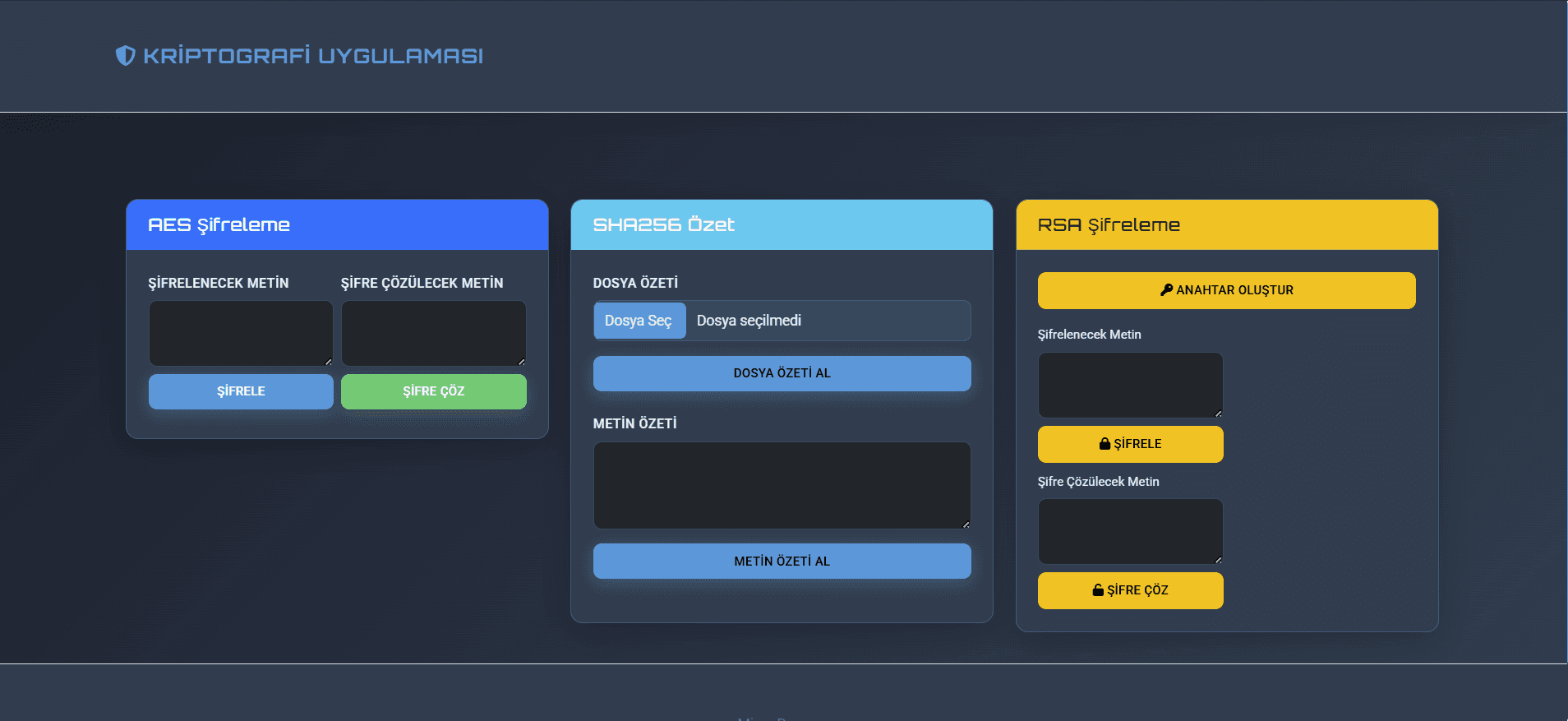Click the DOSYA ÖZETİ label
1568x721 pixels.
click(635, 283)
